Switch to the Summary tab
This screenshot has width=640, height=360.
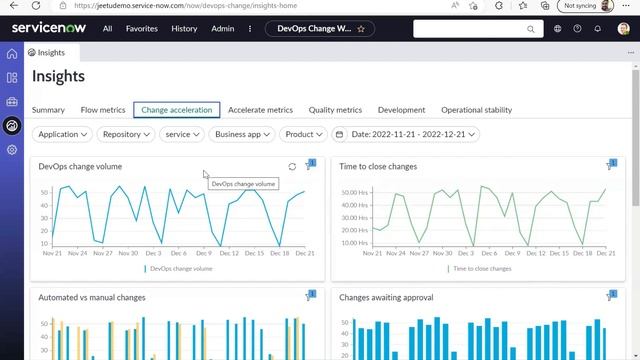[48, 110]
